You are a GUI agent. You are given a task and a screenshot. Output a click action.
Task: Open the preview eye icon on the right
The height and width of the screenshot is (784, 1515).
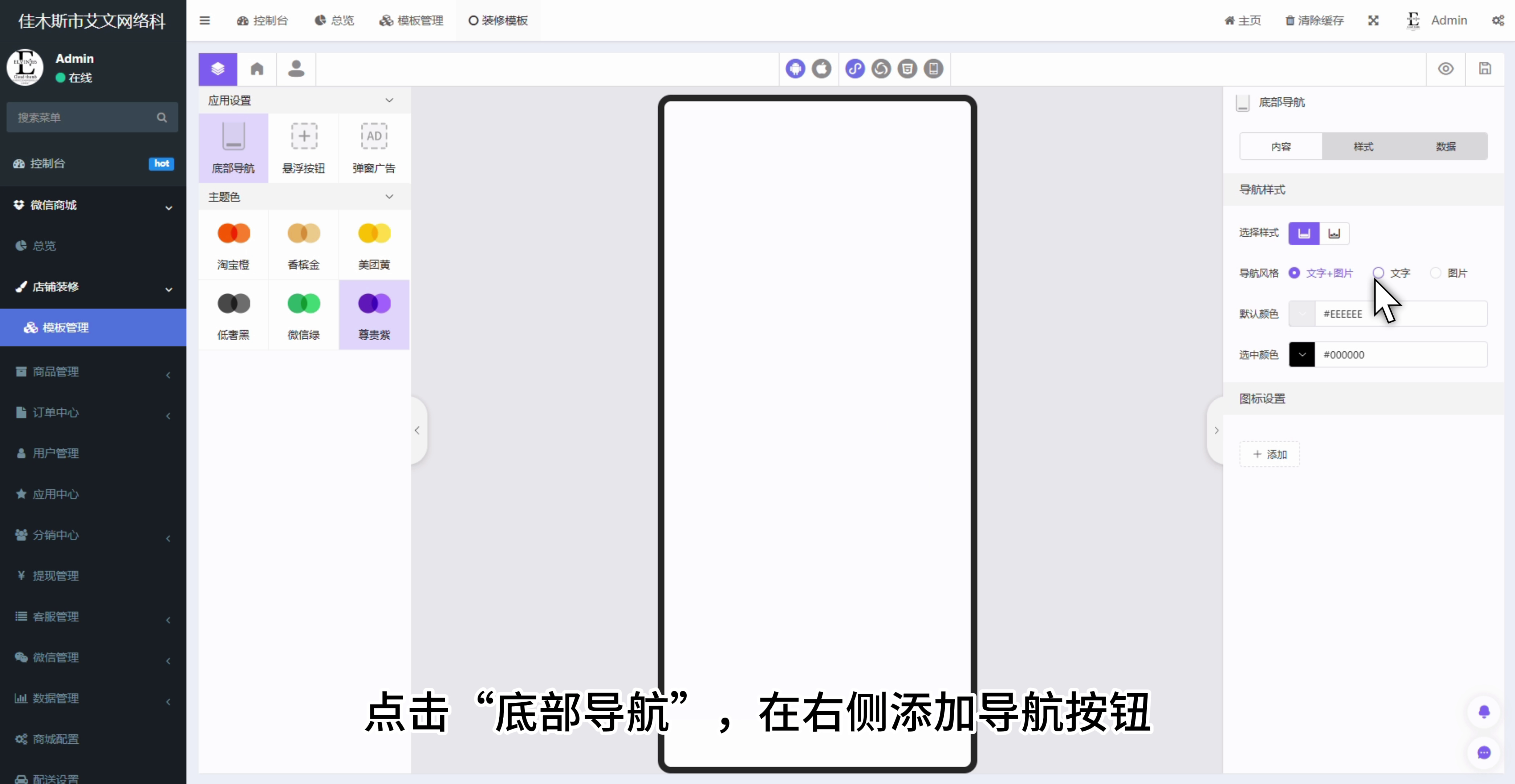(x=1446, y=69)
